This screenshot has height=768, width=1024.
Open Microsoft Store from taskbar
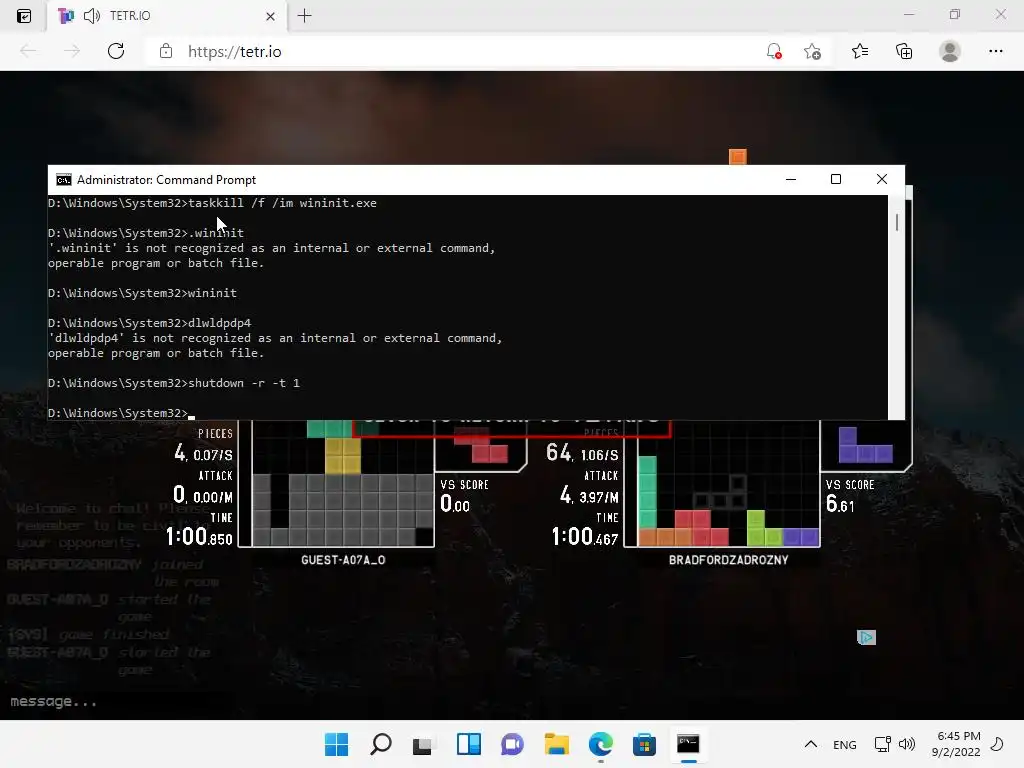point(645,744)
